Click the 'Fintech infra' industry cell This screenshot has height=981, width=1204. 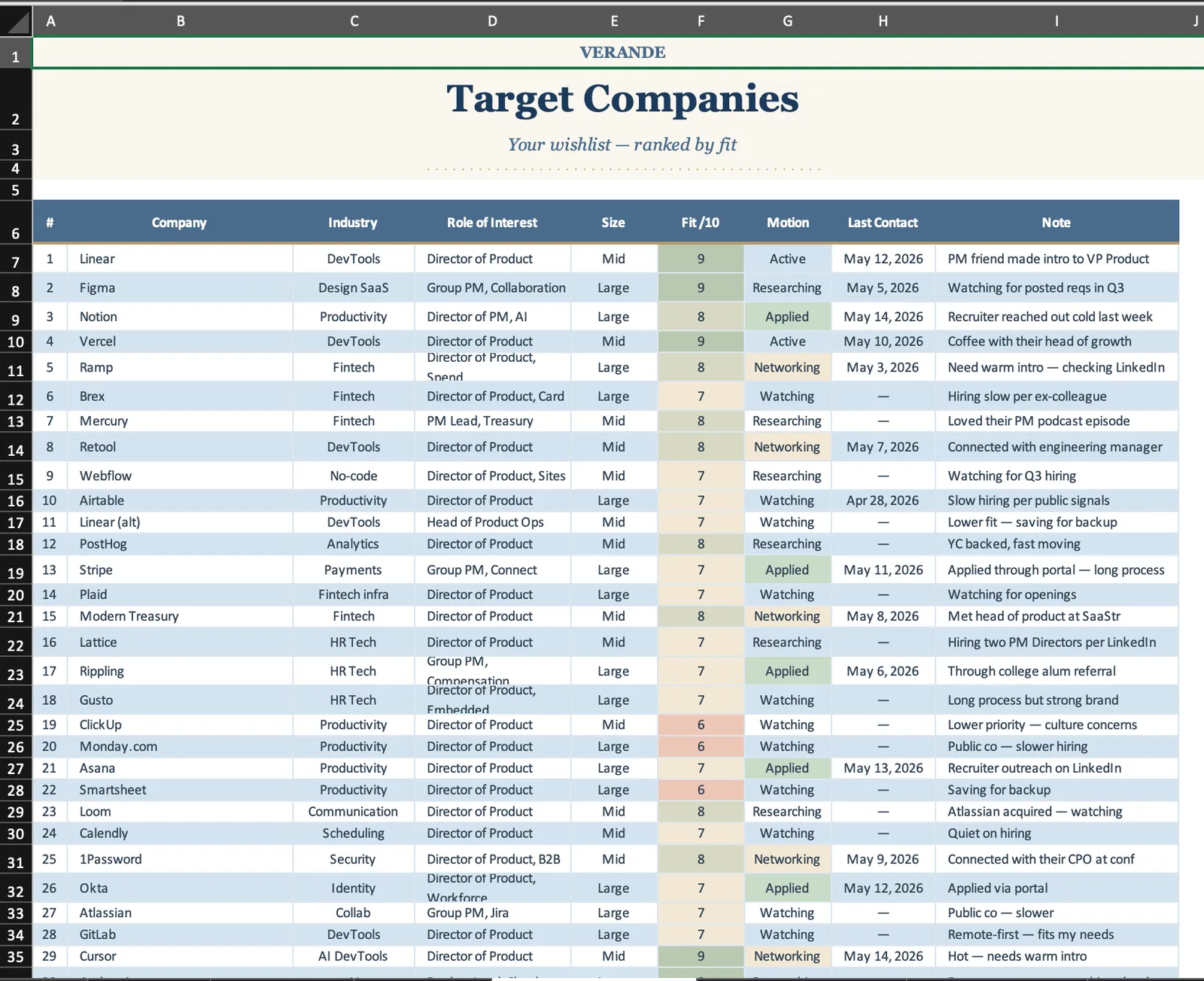(353, 594)
